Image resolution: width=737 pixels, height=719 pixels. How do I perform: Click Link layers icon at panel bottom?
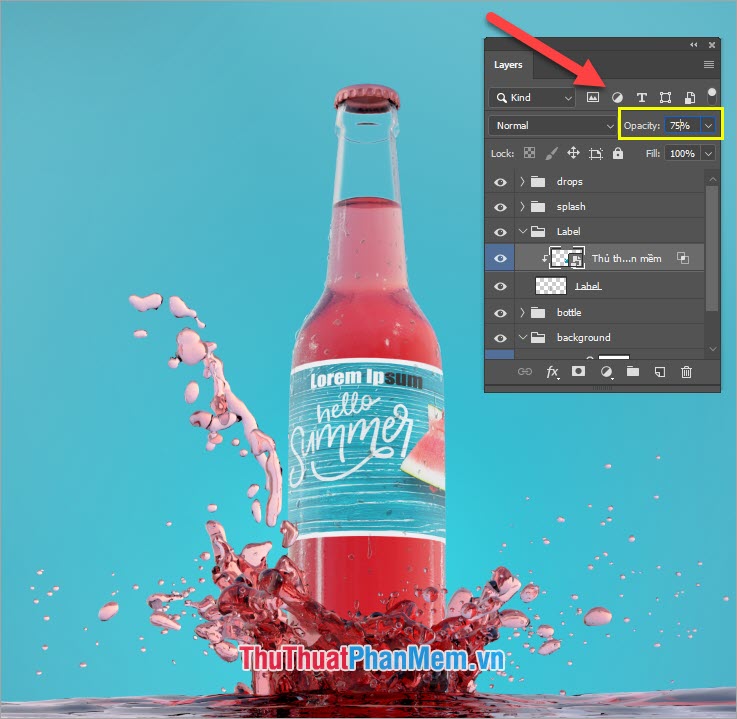(525, 372)
